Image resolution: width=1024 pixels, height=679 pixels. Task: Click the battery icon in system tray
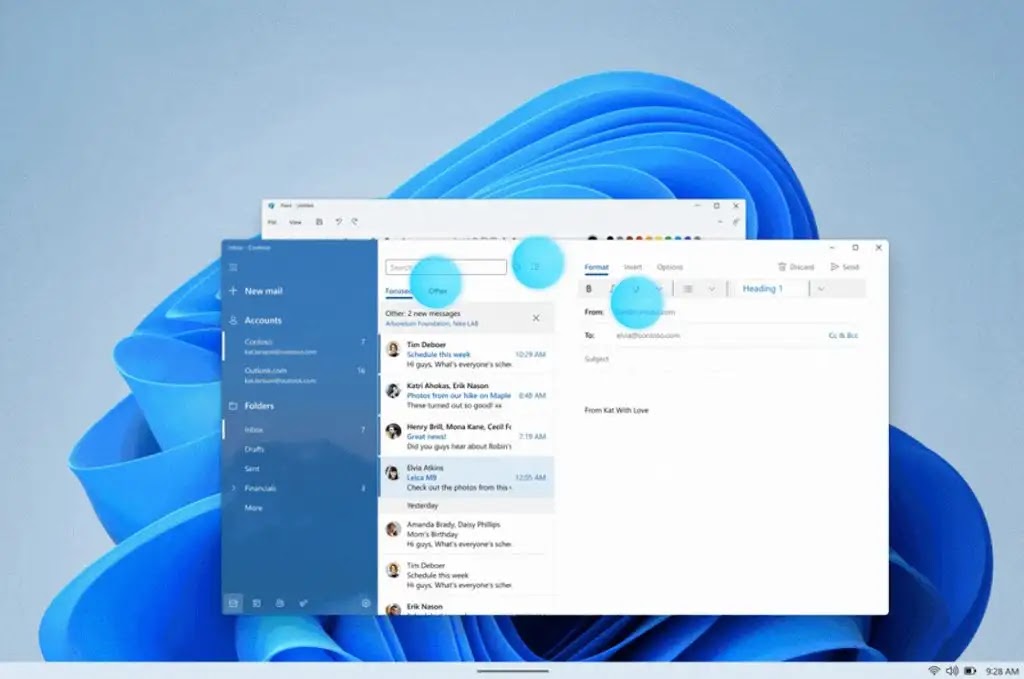click(970, 671)
